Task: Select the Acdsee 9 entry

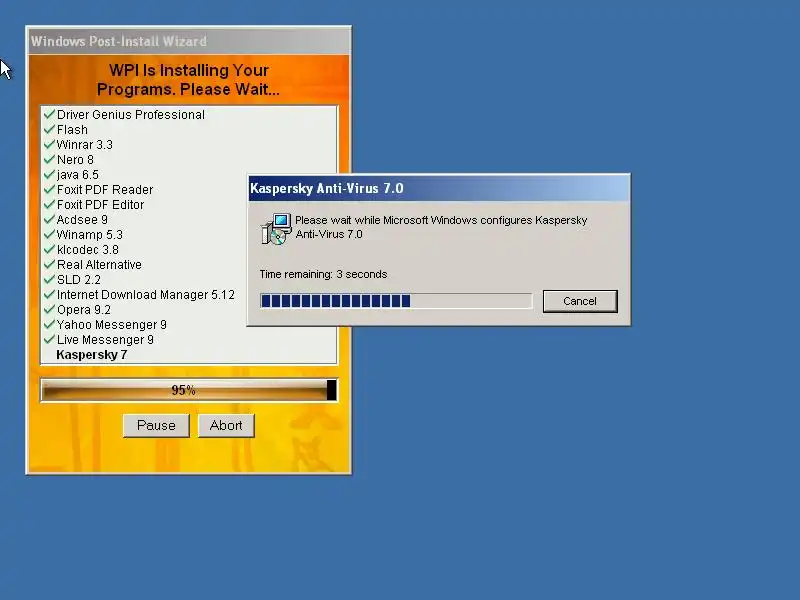Action: pyautogui.click(x=82, y=220)
